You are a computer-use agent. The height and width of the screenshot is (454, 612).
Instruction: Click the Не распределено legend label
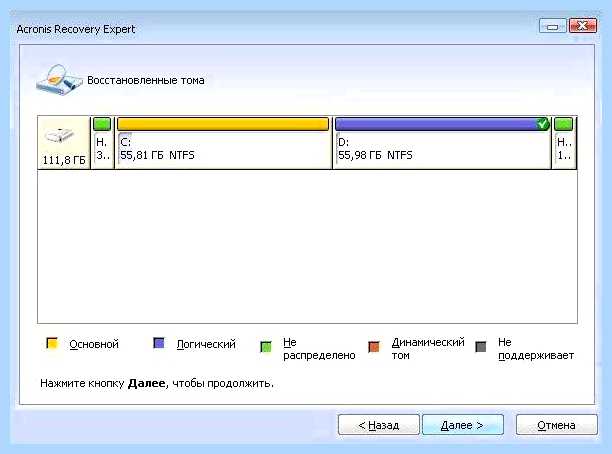coord(319,349)
